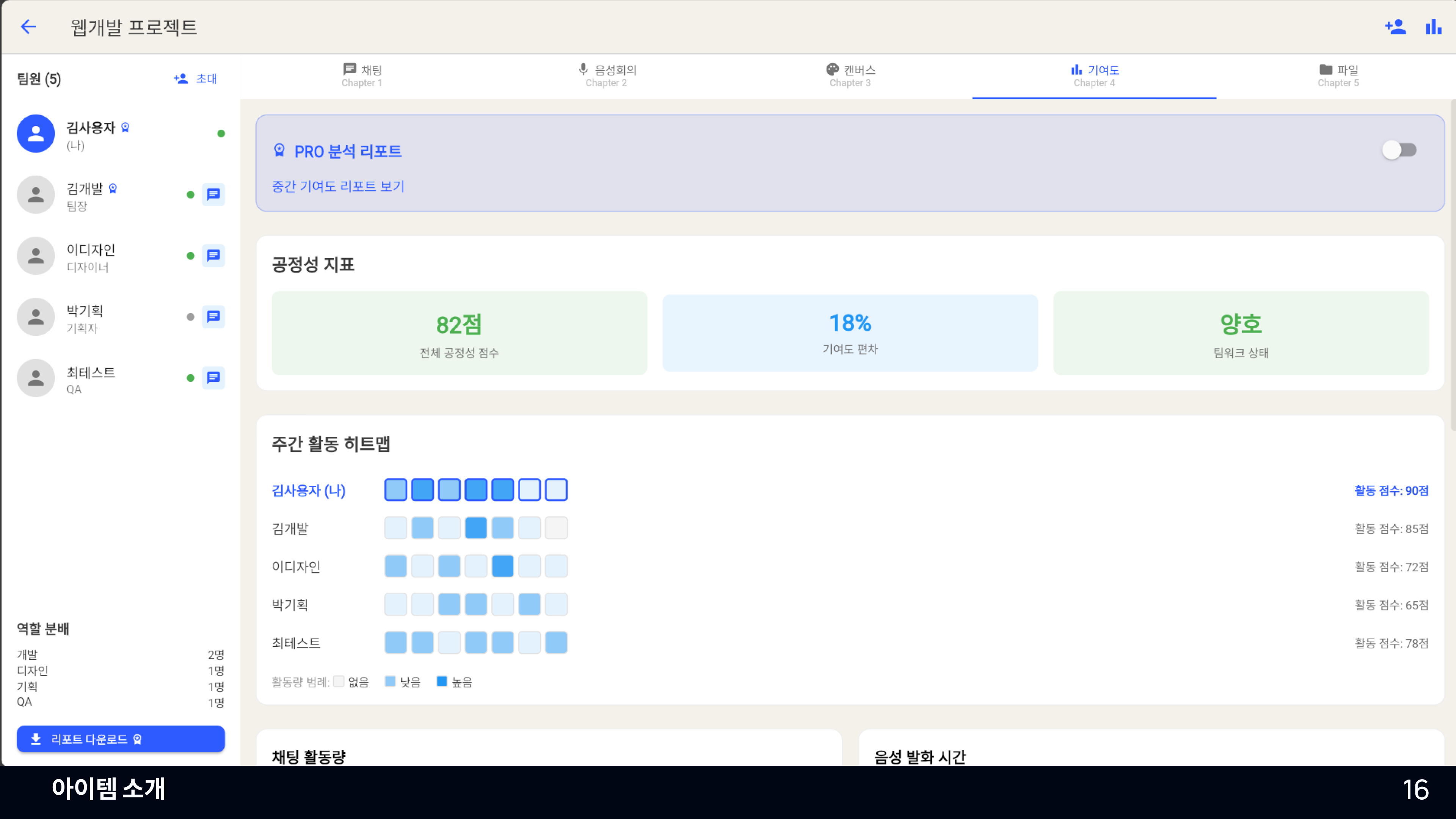1456x819 pixels.
Task: Click the 리포트 다운로드 button
Action: (121, 739)
